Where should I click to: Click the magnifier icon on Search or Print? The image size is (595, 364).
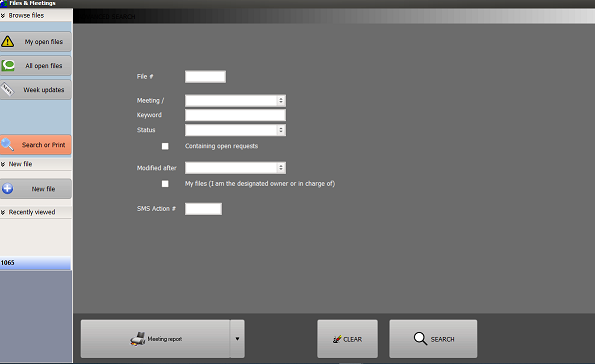[7, 145]
